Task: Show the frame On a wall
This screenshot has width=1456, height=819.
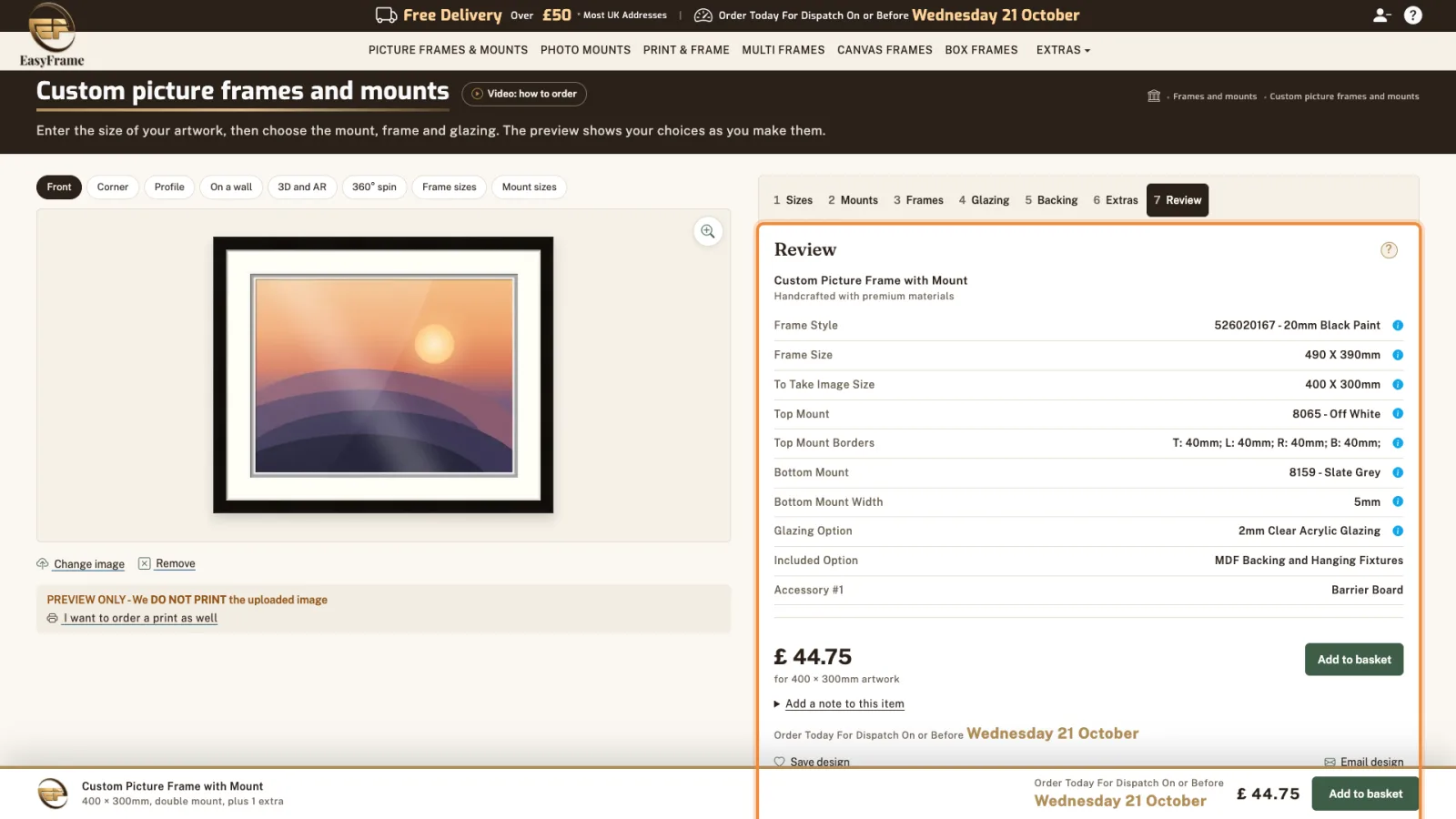Action: 231,187
